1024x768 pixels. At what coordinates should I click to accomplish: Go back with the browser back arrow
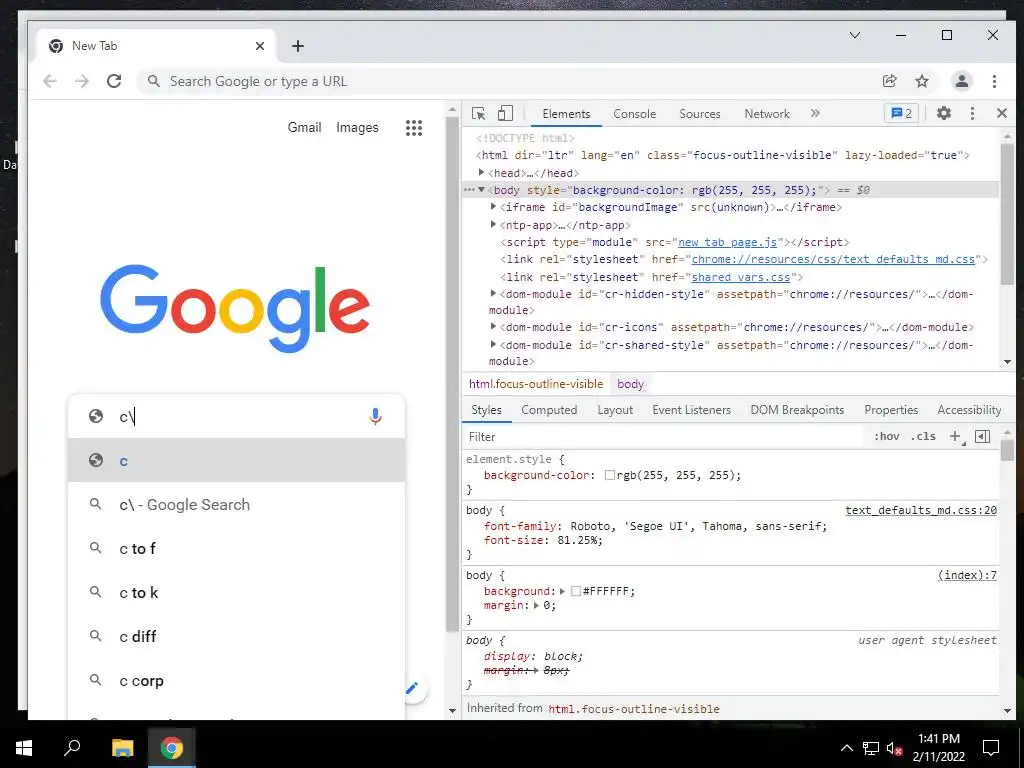50,81
